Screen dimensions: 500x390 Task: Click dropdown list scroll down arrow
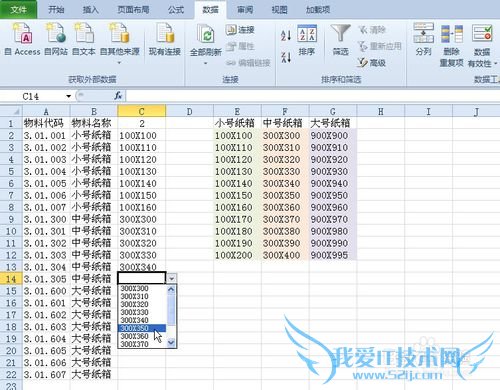click(171, 342)
